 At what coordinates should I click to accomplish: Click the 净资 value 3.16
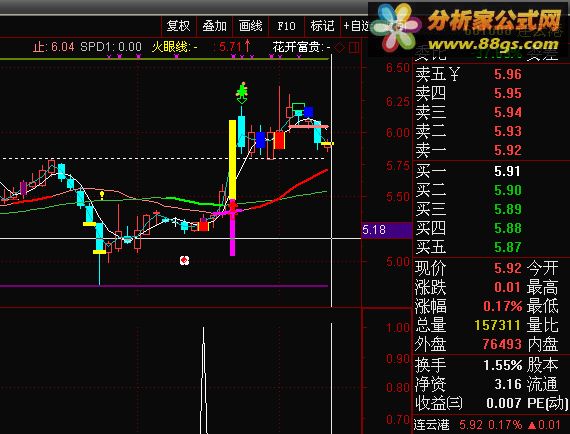pos(507,384)
